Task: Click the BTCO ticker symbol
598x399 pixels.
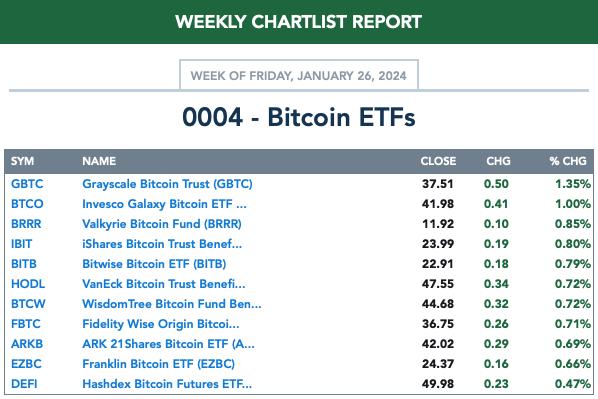Action: (27, 204)
